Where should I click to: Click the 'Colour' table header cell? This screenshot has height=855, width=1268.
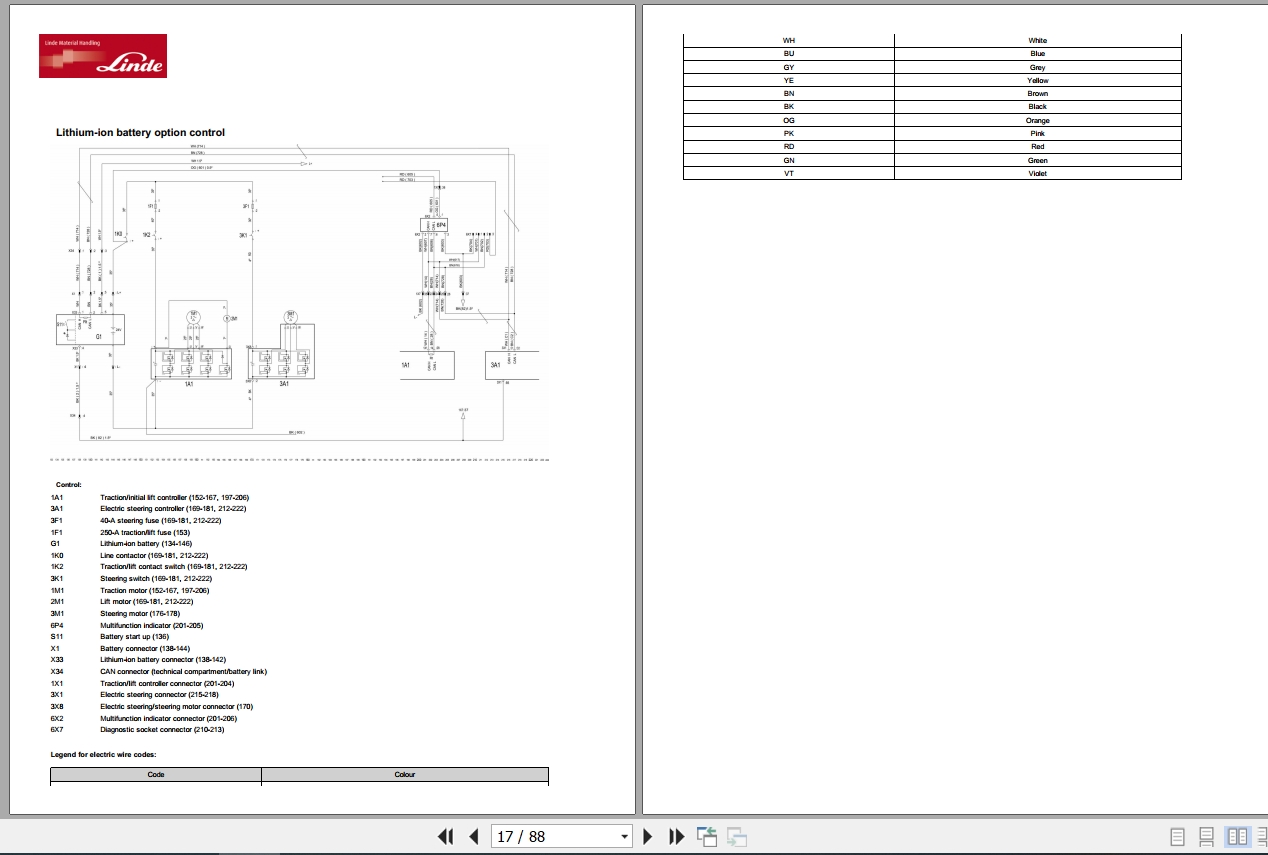click(x=405, y=775)
